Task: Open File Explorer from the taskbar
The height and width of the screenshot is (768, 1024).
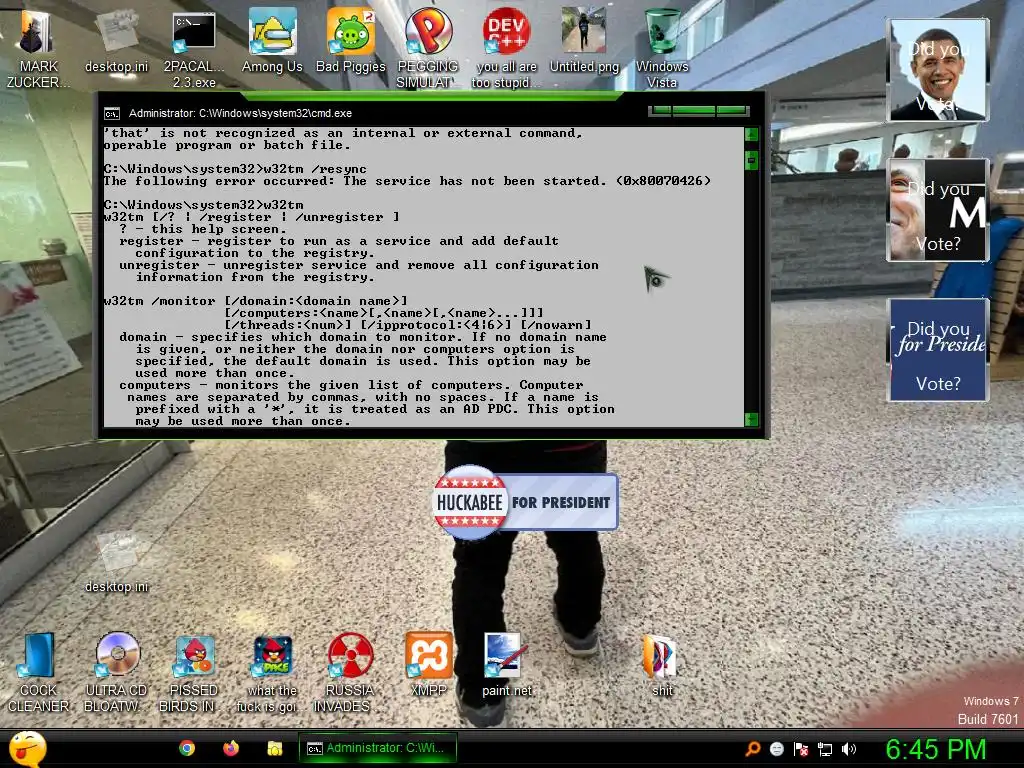Action: 275,748
